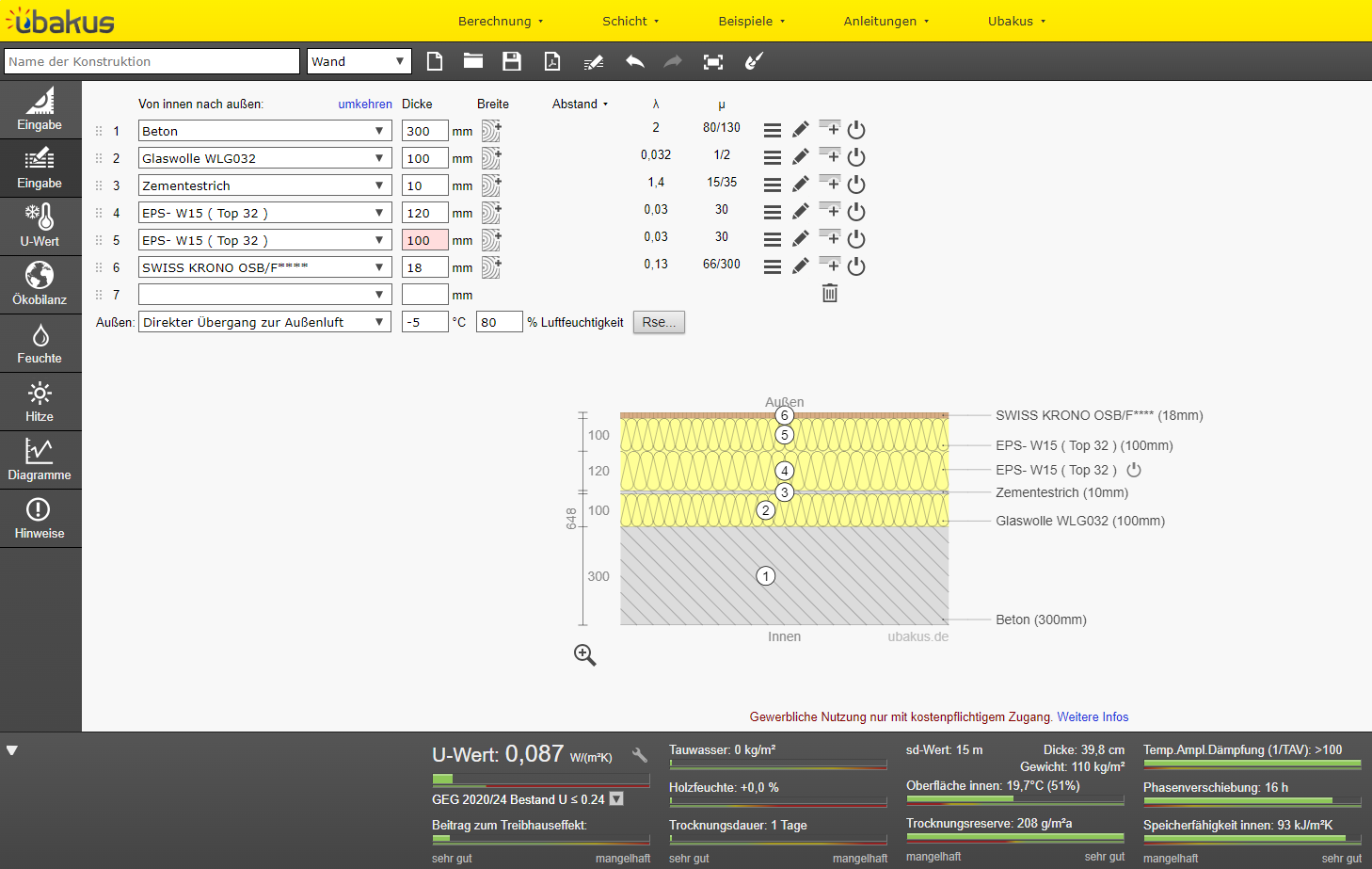This screenshot has height=869, width=1372.
Task: Expand the Zementestrich material dropdown
Action: pyautogui.click(x=264, y=185)
